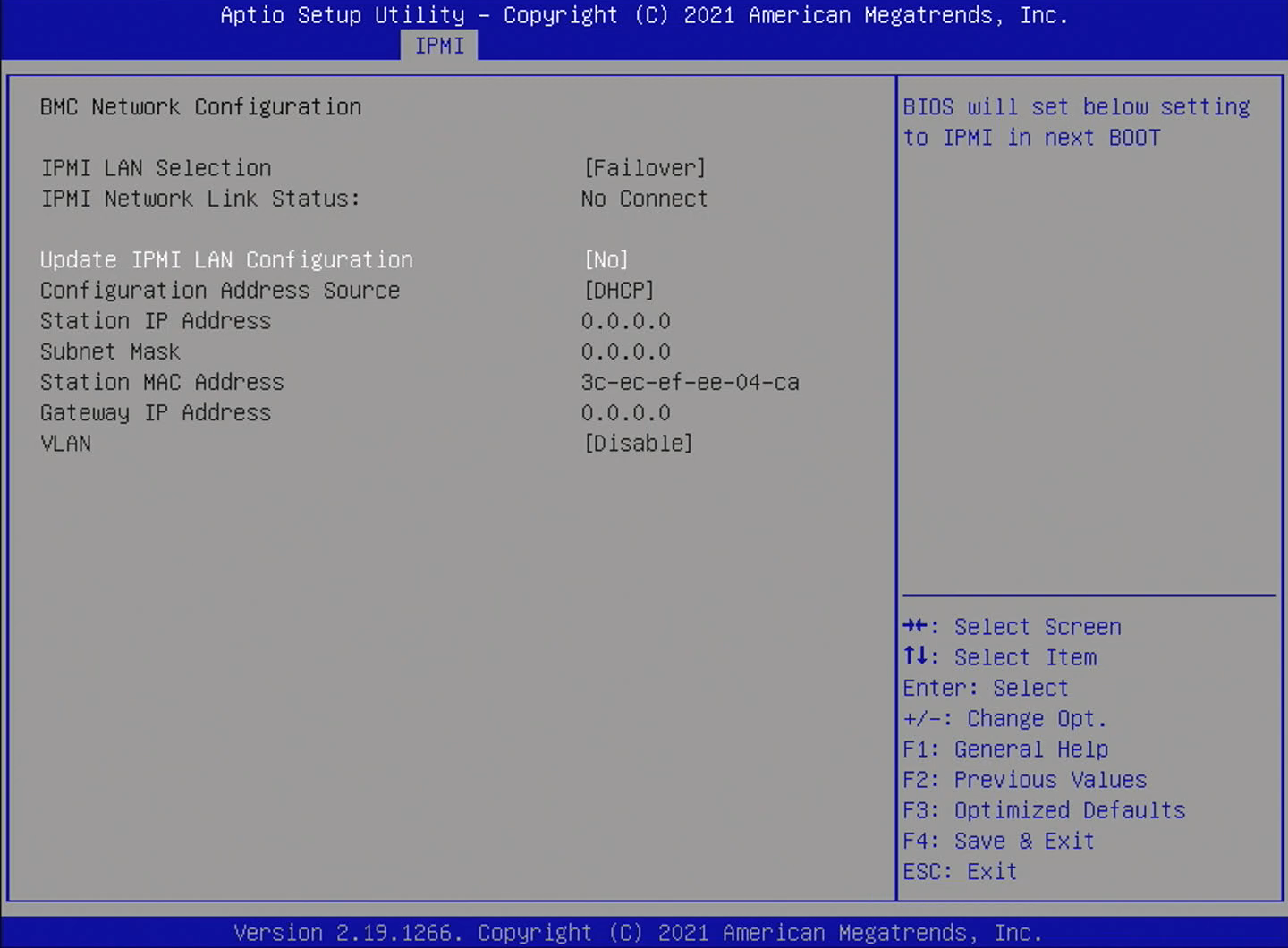Select the IPMI tab
Screen dimensions: 1288x948
click(439, 46)
